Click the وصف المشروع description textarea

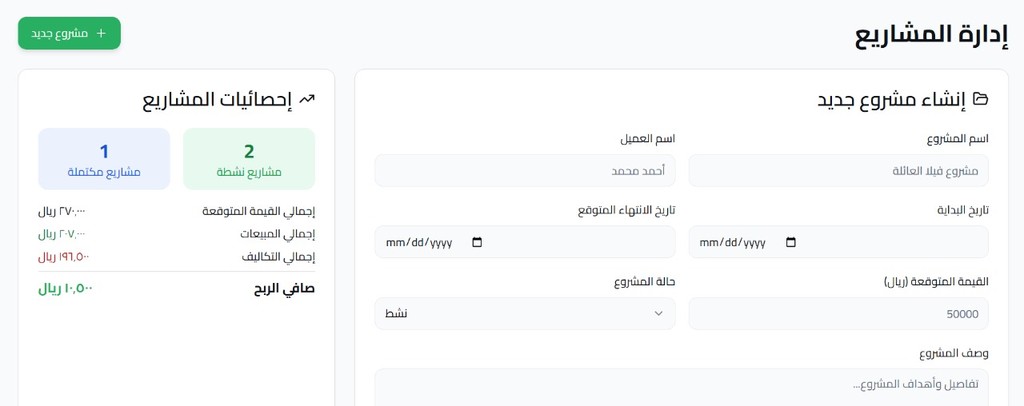pos(681,386)
